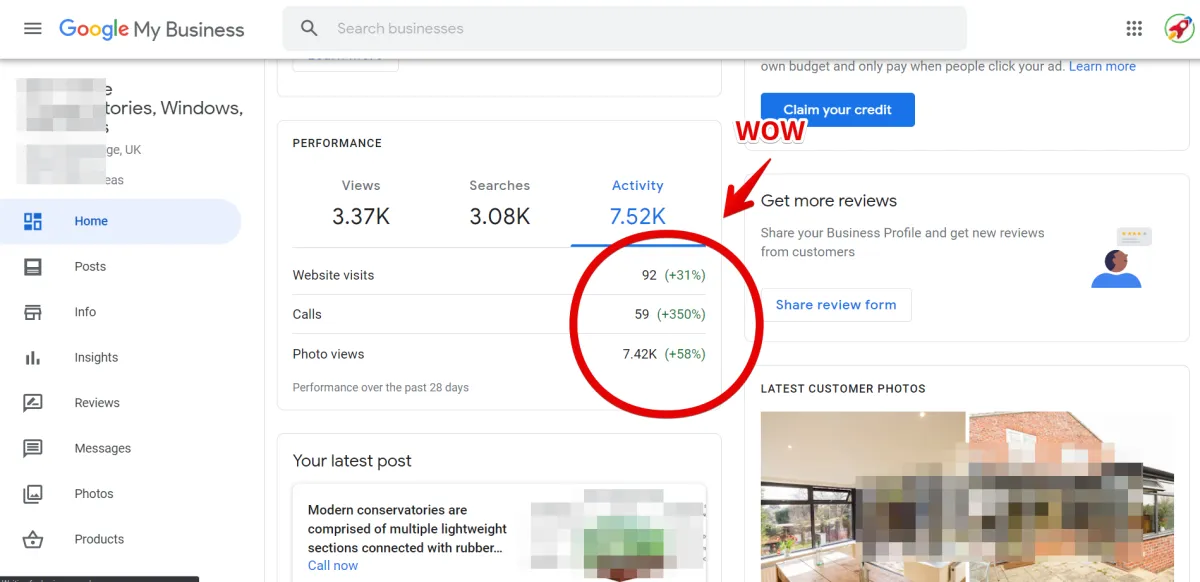Viewport: 1200px width, 582px height.
Task: Click the Call now link in post
Action: 333,566
